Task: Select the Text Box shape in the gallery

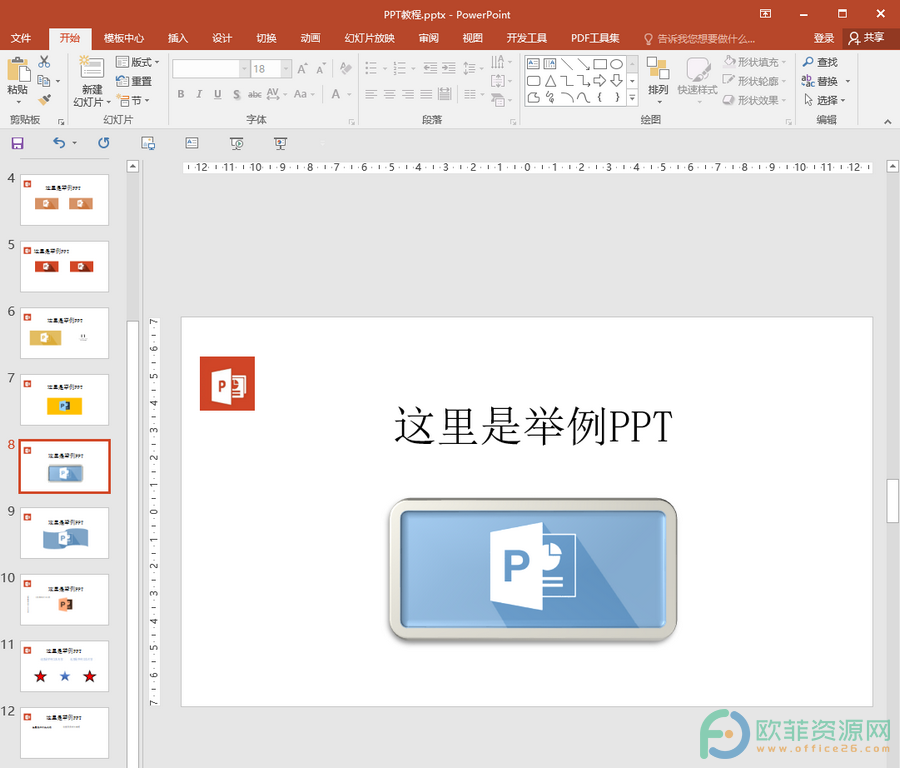Action: click(x=533, y=64)
